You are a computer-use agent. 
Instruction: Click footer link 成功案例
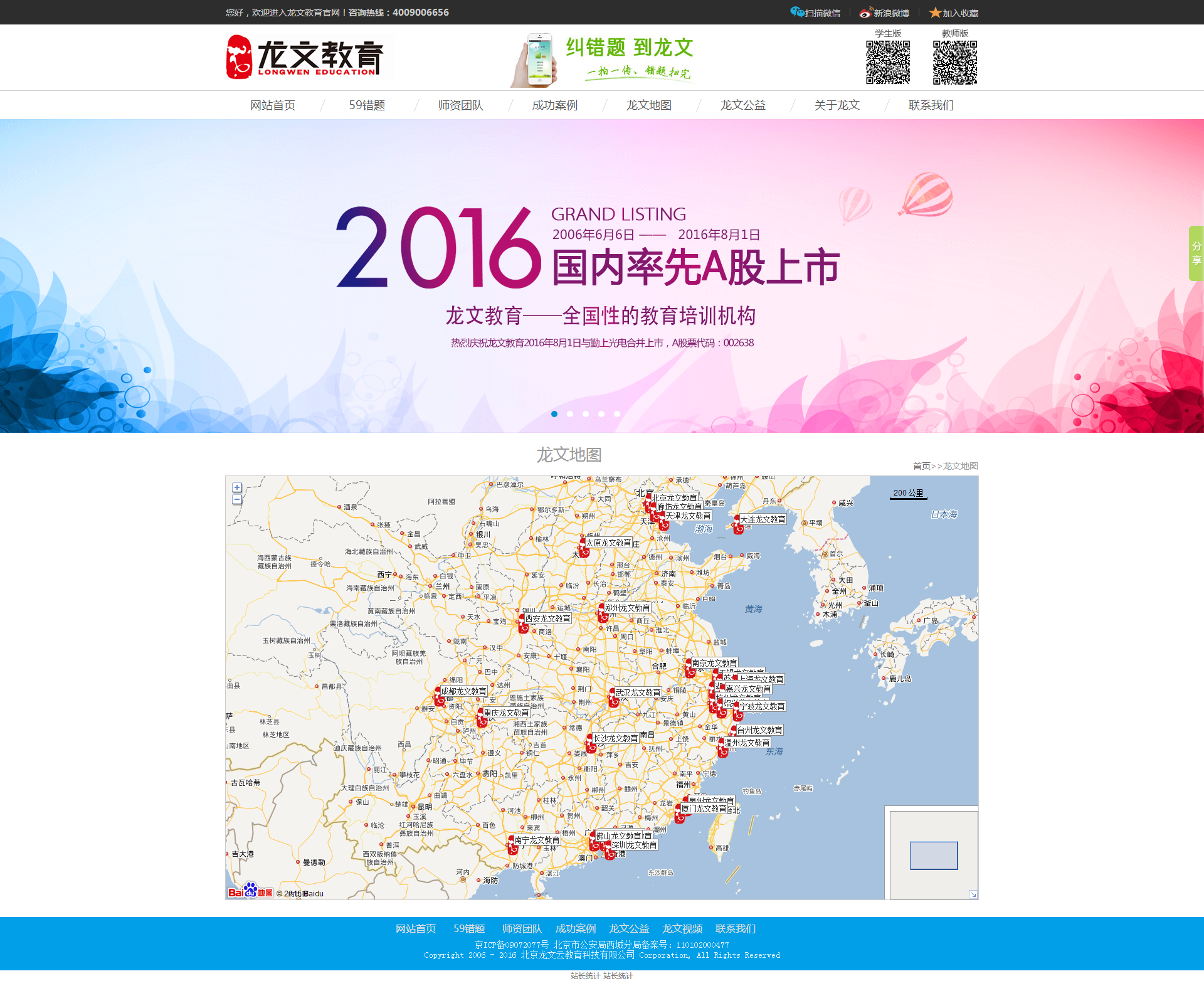click(576, 929)
